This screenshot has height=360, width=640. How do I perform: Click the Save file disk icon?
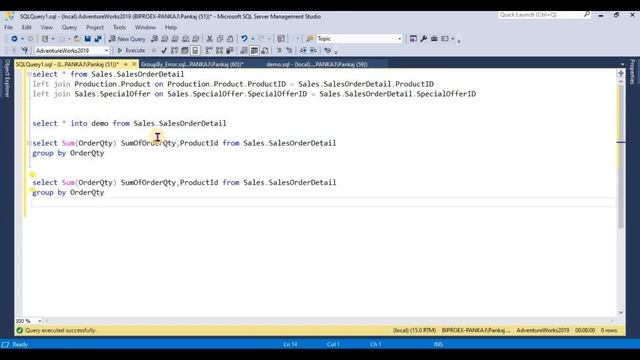[x=87, y=38]
